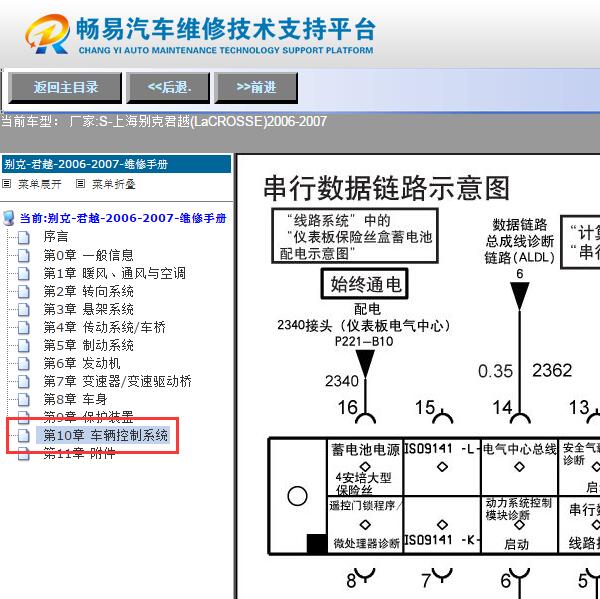Click the 4安培大型保险丝 label

(363, 484)
